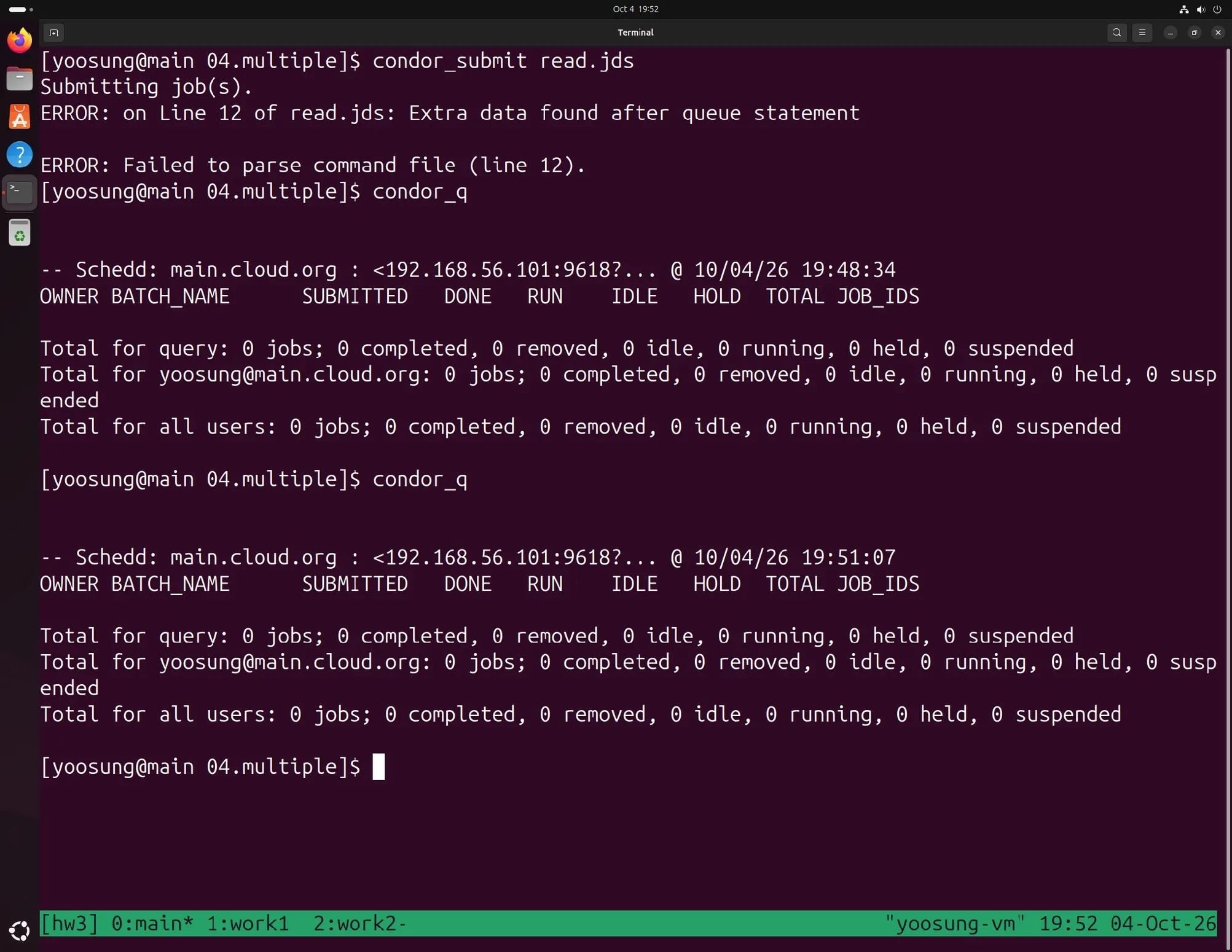Open the Oct 4 19:52 clock calendar

pos(635,9)
